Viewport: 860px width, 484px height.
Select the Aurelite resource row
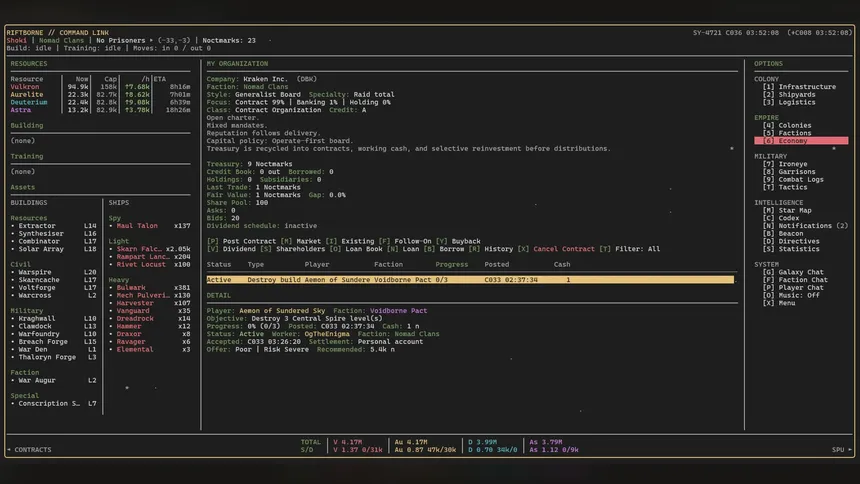coord(100,94)
